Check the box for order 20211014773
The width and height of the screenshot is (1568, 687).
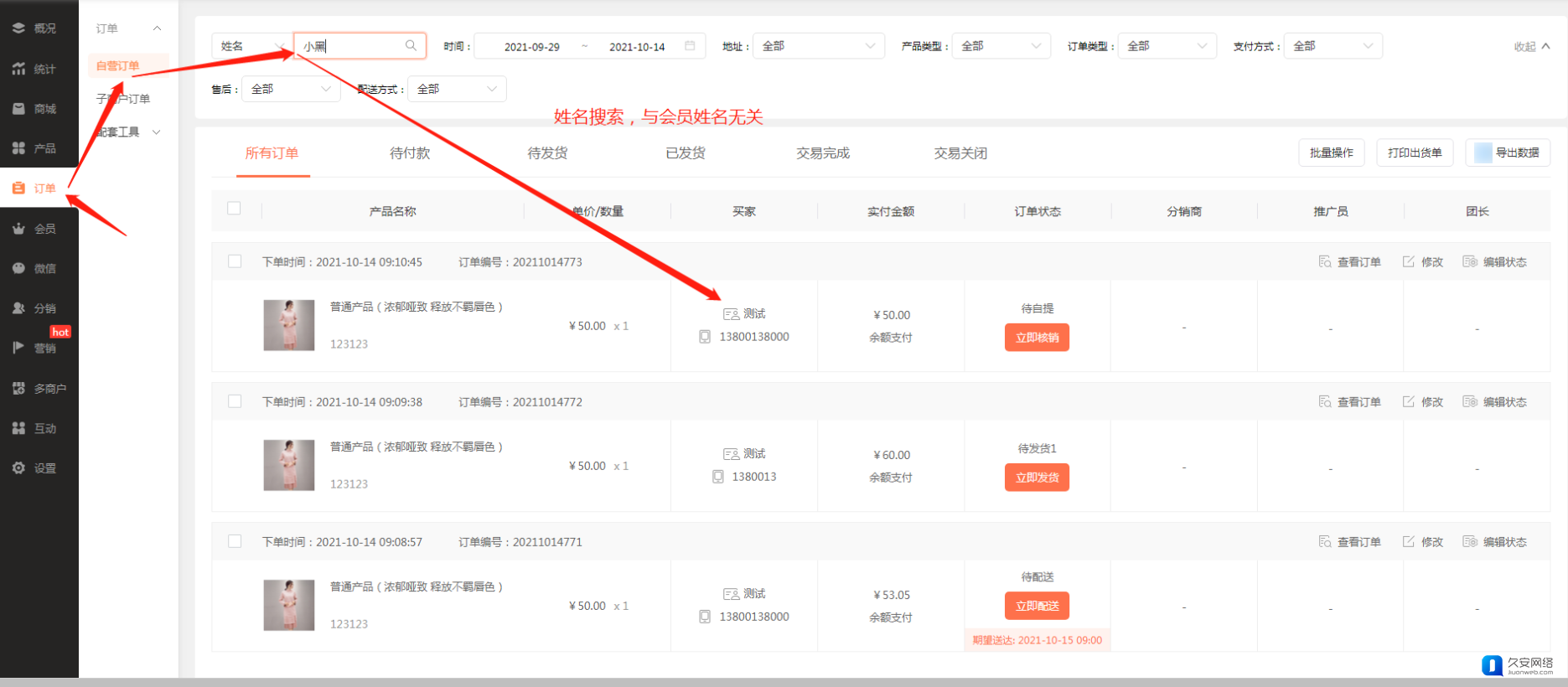[x=235, y=261]
